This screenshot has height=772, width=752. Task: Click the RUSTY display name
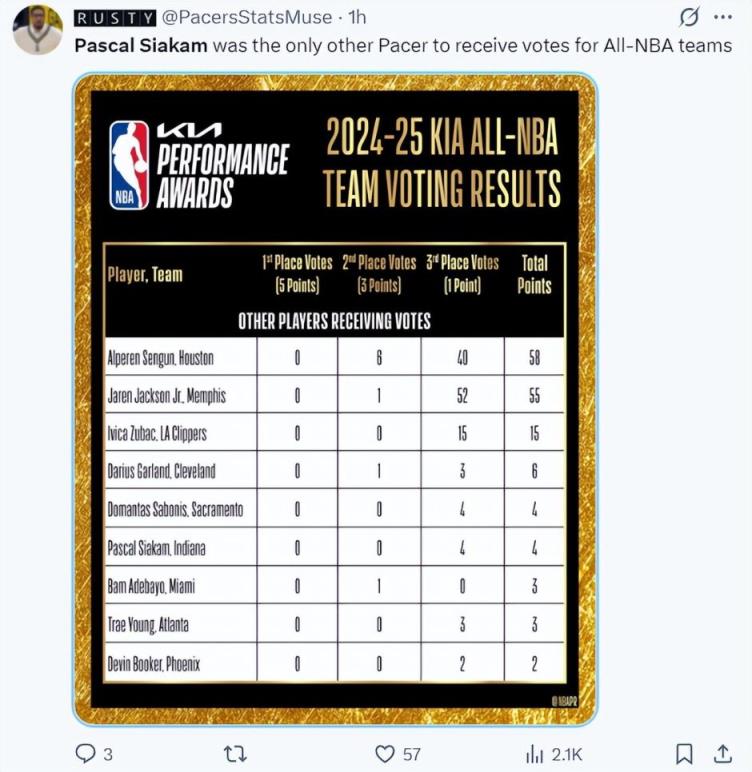(114, 17)
